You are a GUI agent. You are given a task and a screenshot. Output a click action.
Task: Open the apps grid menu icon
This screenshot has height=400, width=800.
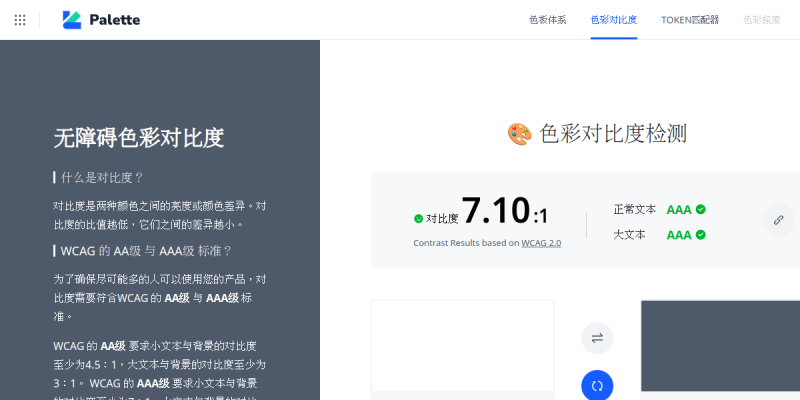click(x=20, y=20)
